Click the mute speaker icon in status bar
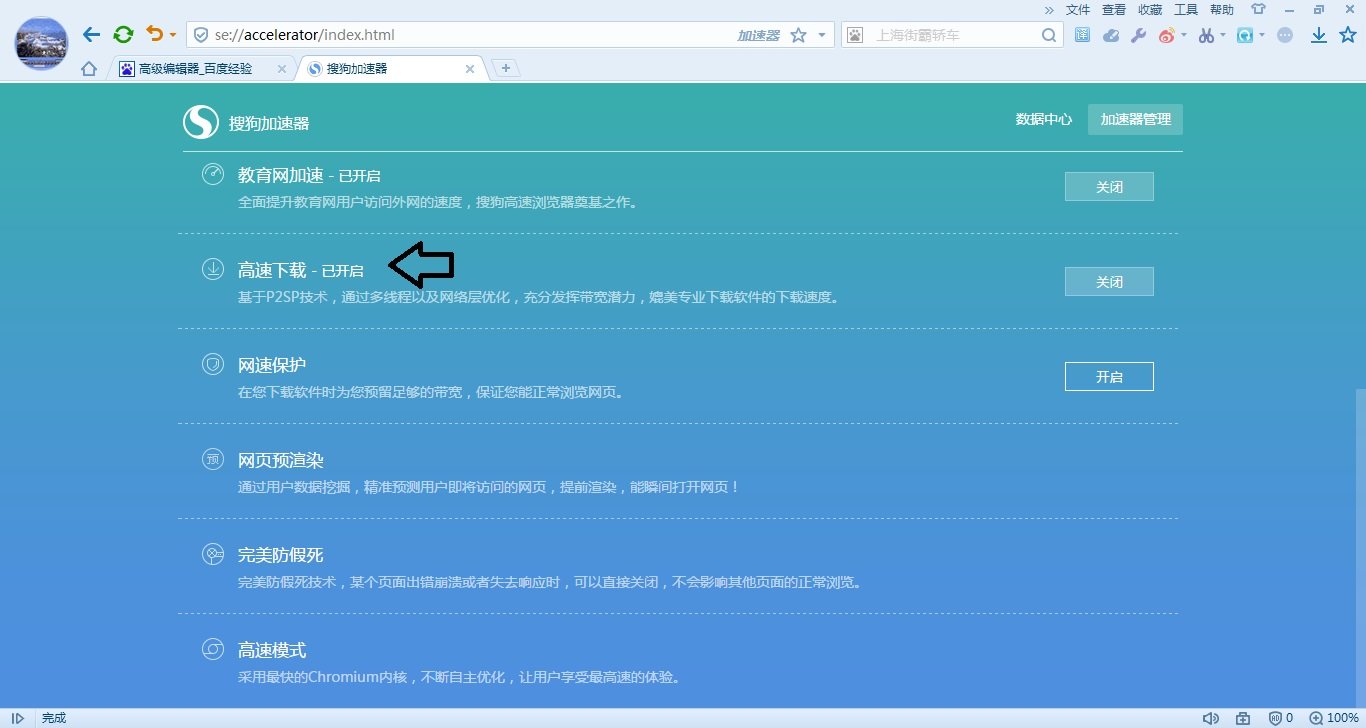 tap(1211, 717)
